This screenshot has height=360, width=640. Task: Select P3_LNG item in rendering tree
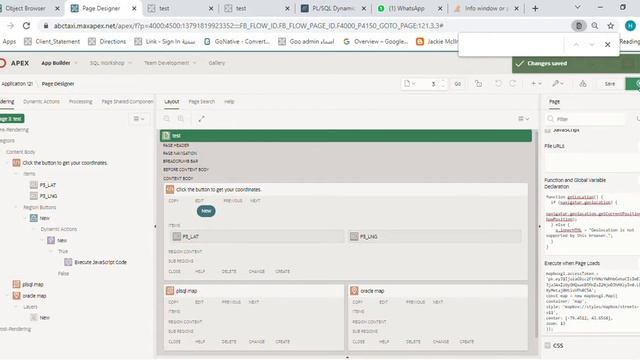point(48,196)
